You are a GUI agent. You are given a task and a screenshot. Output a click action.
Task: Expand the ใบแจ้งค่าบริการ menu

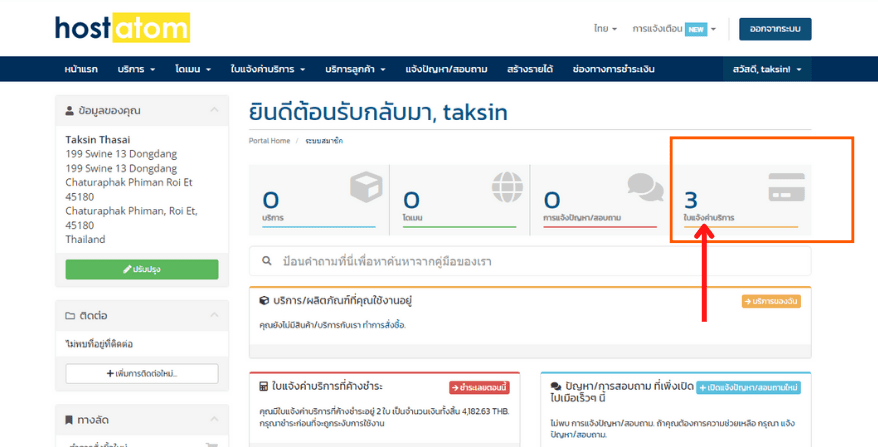[x=268, y=69]
